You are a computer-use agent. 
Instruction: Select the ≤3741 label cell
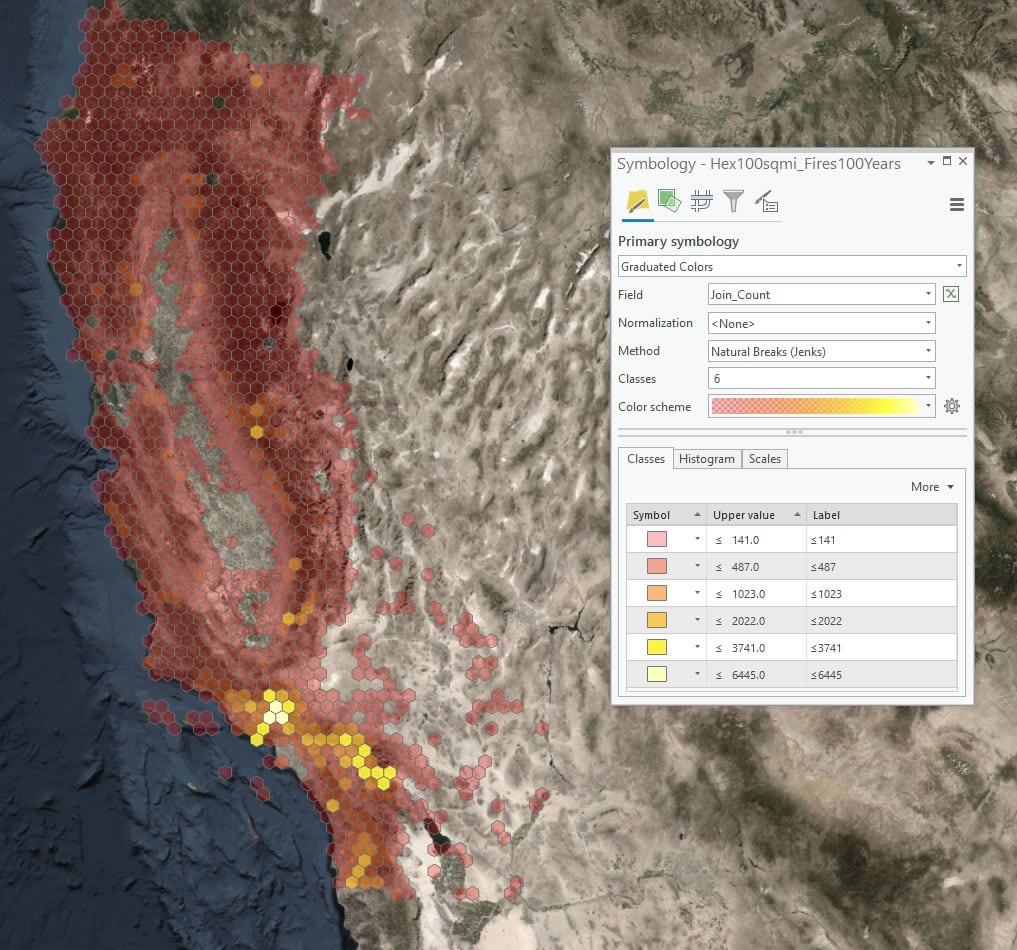[881, 648]
